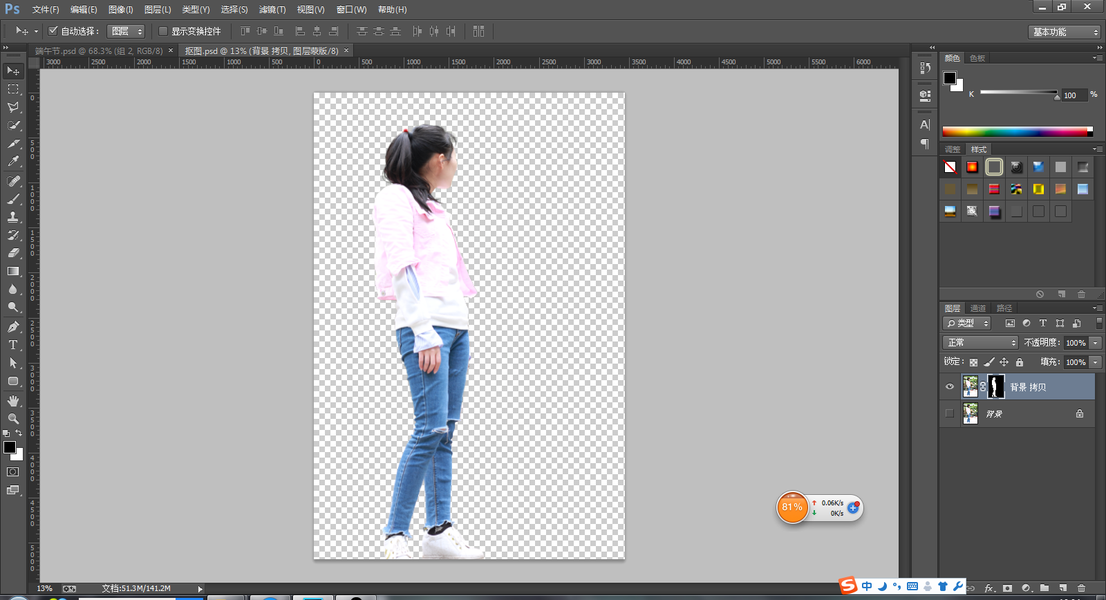Select the Lasso tool
Image resolution: width=1106 pixels, height=600 pixels.
pyautogui.click(x=13, y=107)
